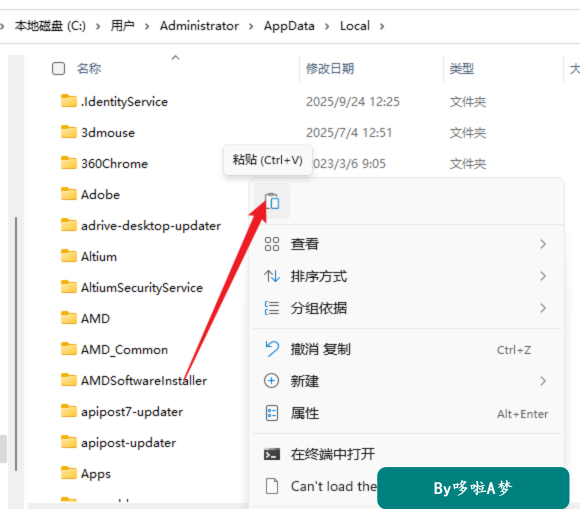This screenshot has height=509, width=580.
Task: Select the AltiumSecurityService folder icon
Action: (x=69, y=287)
